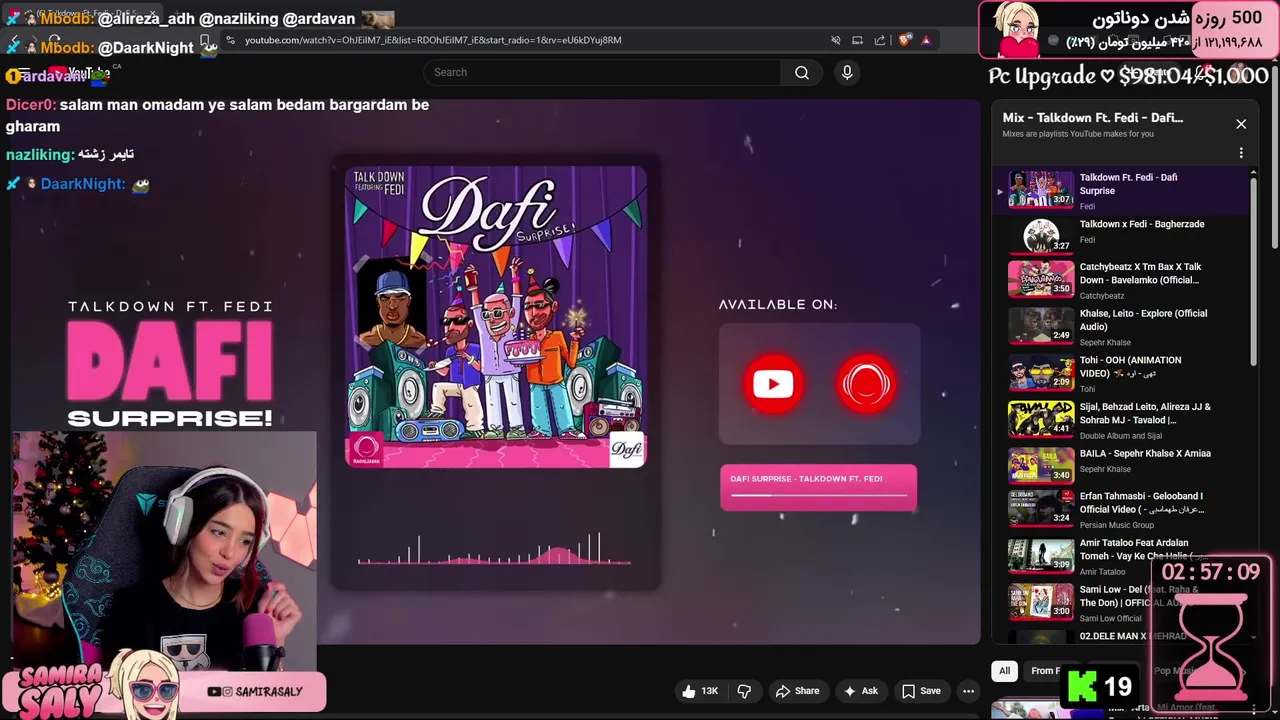Click the playlist panel scrollbar thumb
Screen dimensions: 1280x720
point(1252,270)
